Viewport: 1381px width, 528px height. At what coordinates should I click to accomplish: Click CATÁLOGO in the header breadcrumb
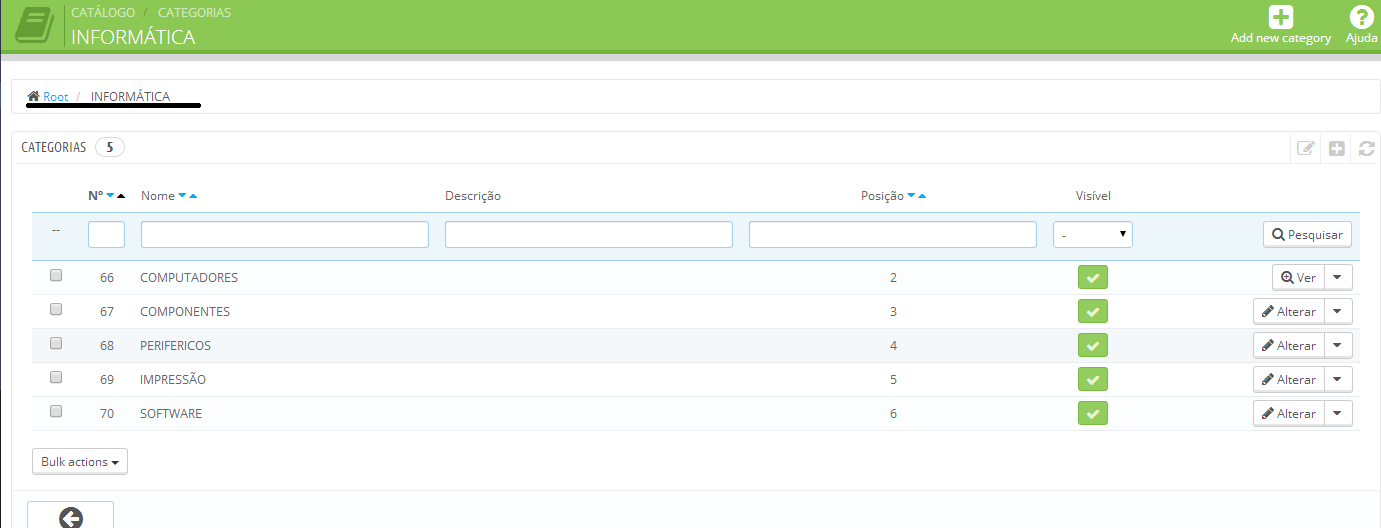(x=103, y=13)
